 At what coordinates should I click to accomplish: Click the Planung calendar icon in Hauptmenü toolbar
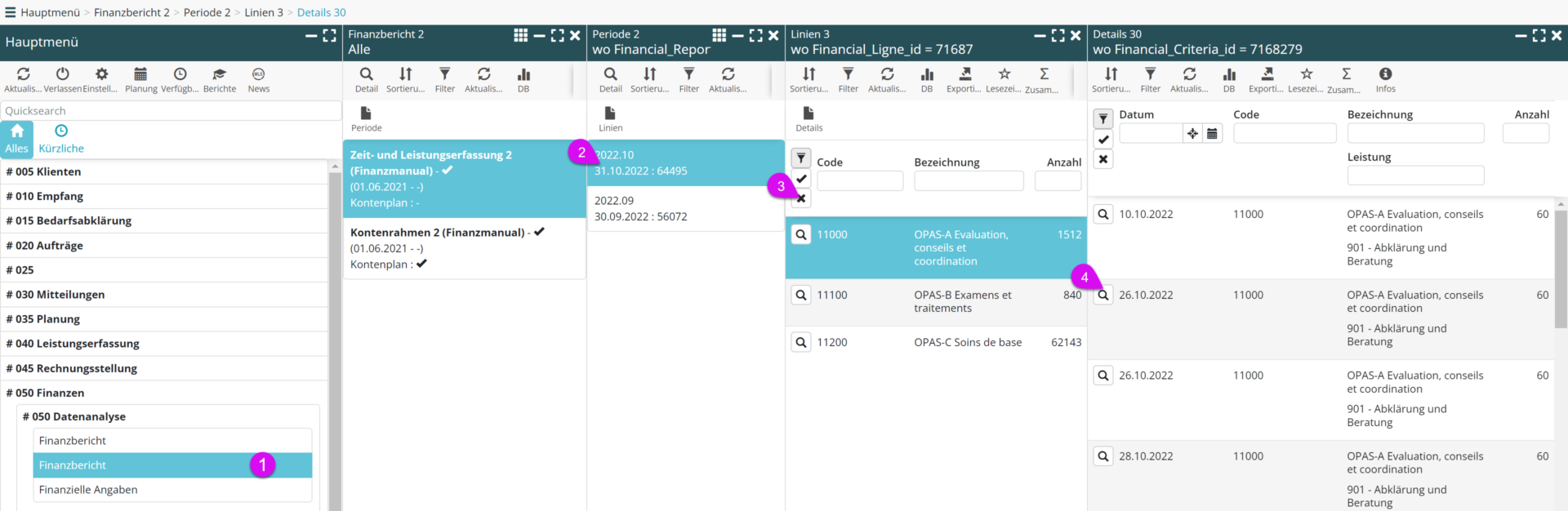140,74
